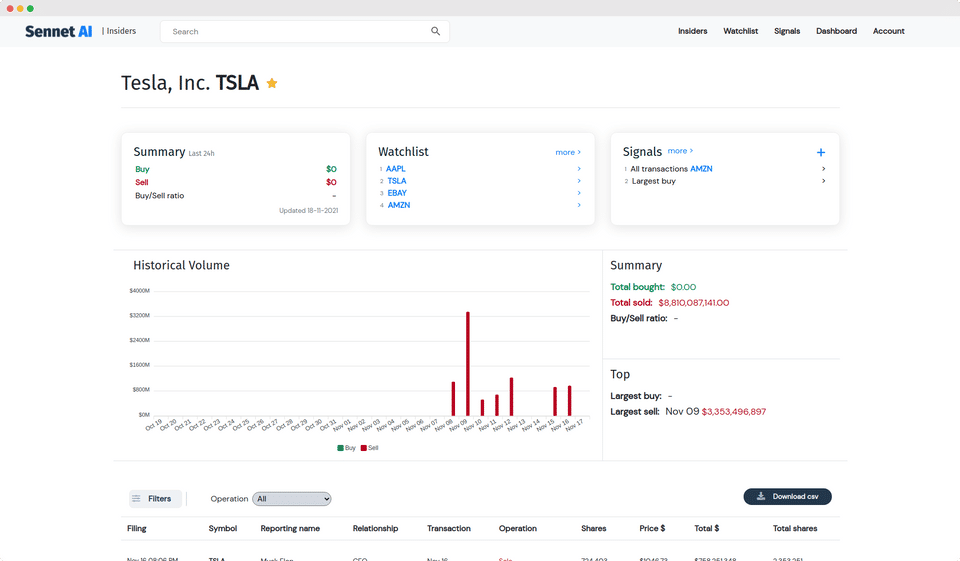Click the Nov 12 sell bar
The height and width of the screenshot is (561, 960).
click(511, 397)
